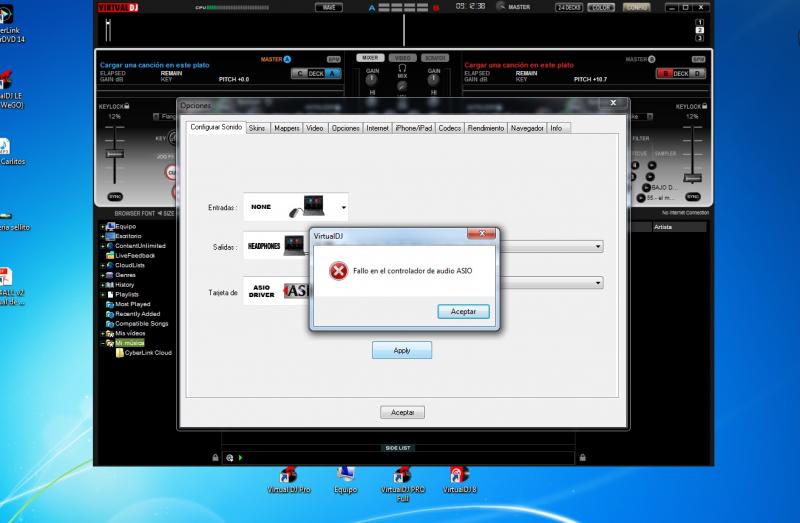Toggle right deck KEYLOCK padlock
This screenshot has height=523, width=800.
pyautogui.click(x=704, y=106)
